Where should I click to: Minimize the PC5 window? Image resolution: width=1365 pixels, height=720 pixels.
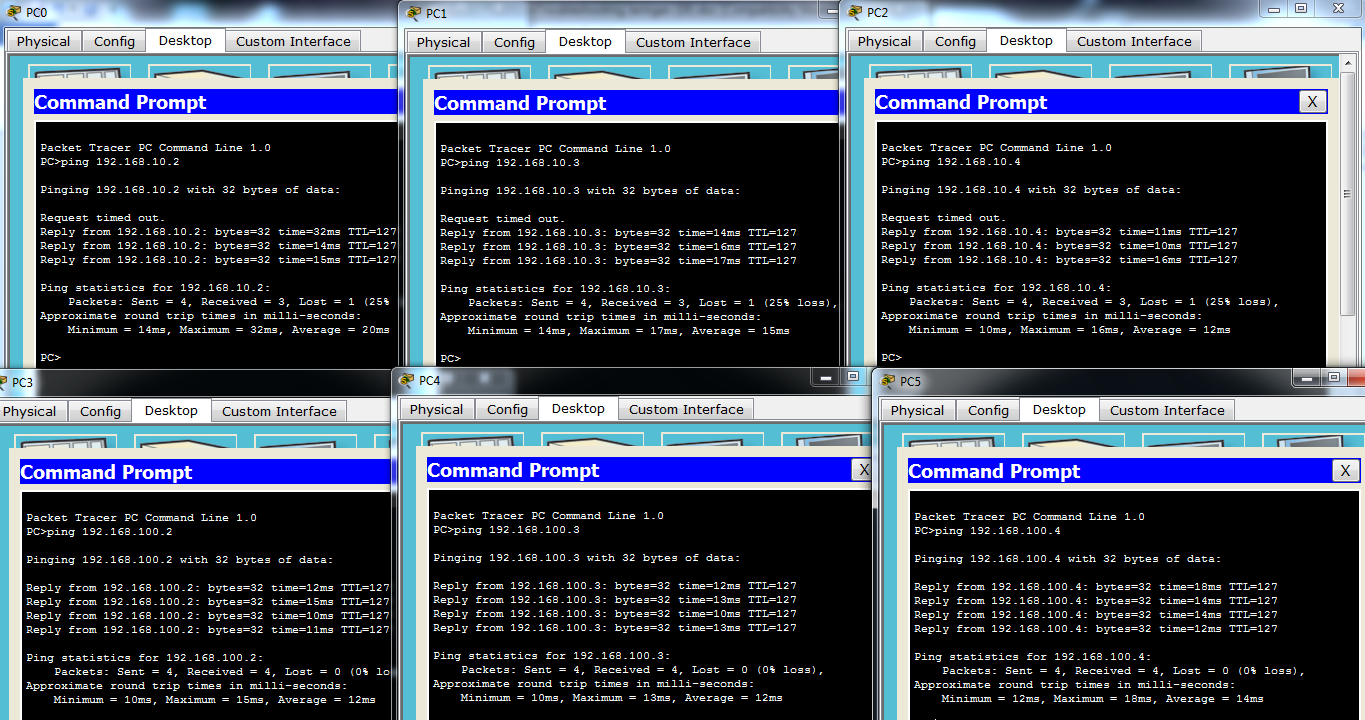tap(1306, 379)
